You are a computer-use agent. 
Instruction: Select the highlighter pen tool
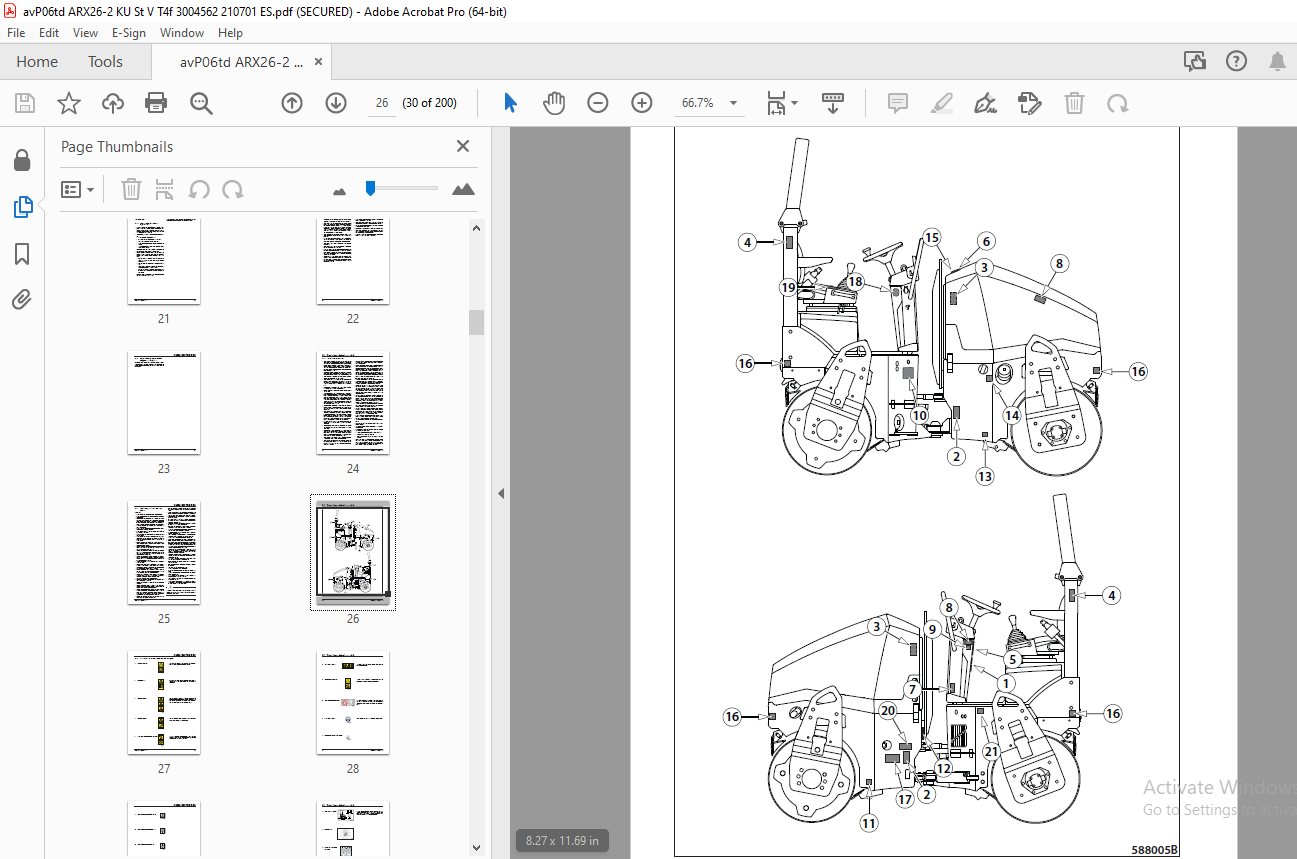click(941, 103)
